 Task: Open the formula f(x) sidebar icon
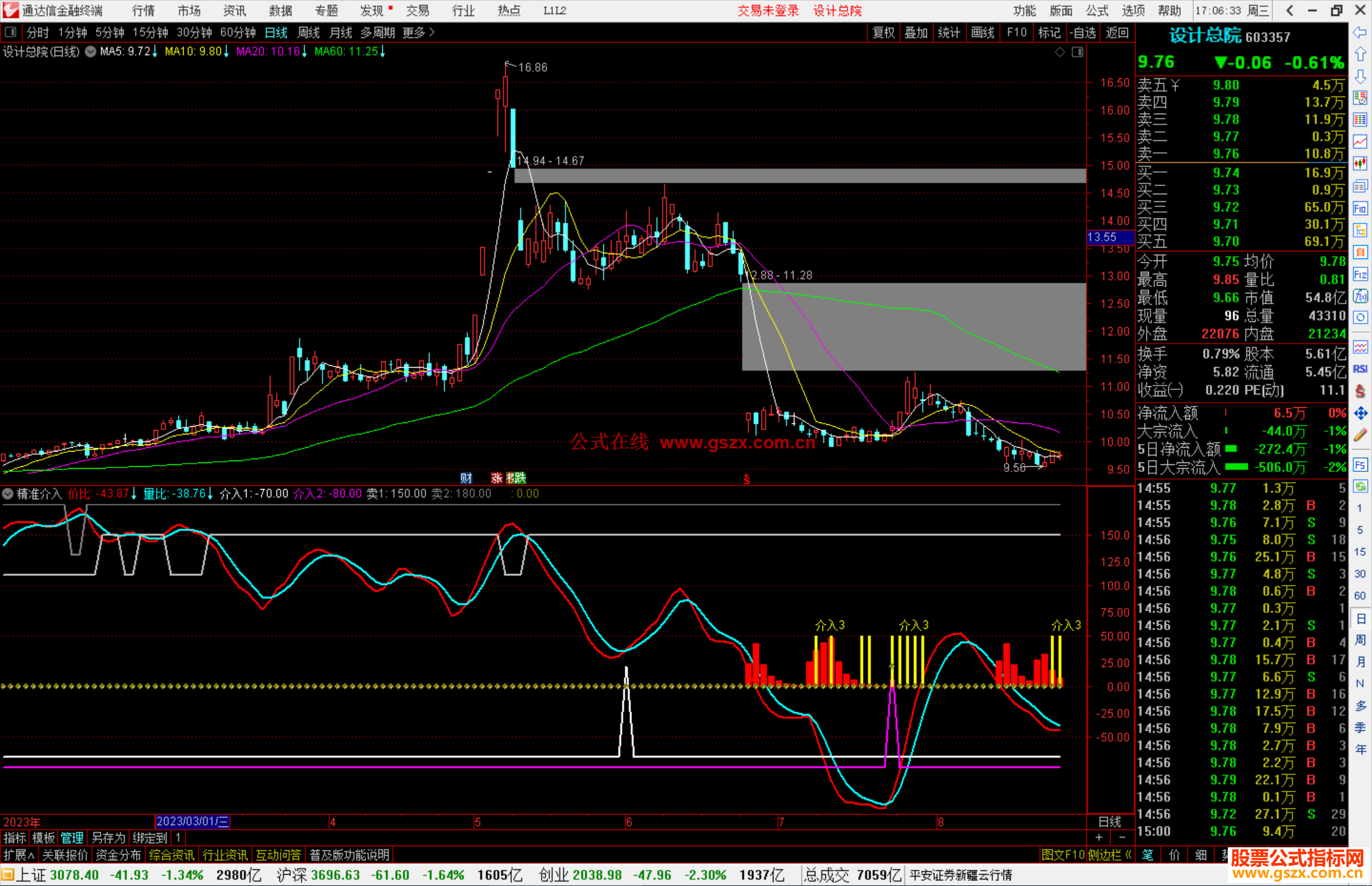pyautogui.click(x=1360, y=296)
